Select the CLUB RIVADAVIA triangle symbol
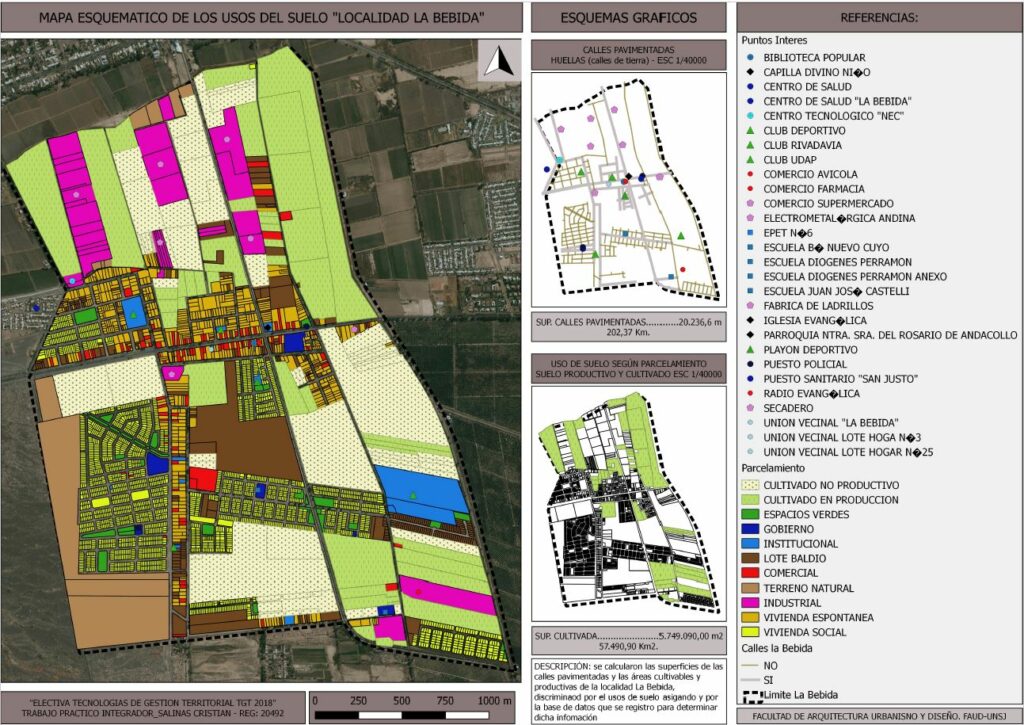This screenshot has width=1024, height=725. [x=750, y=145]
